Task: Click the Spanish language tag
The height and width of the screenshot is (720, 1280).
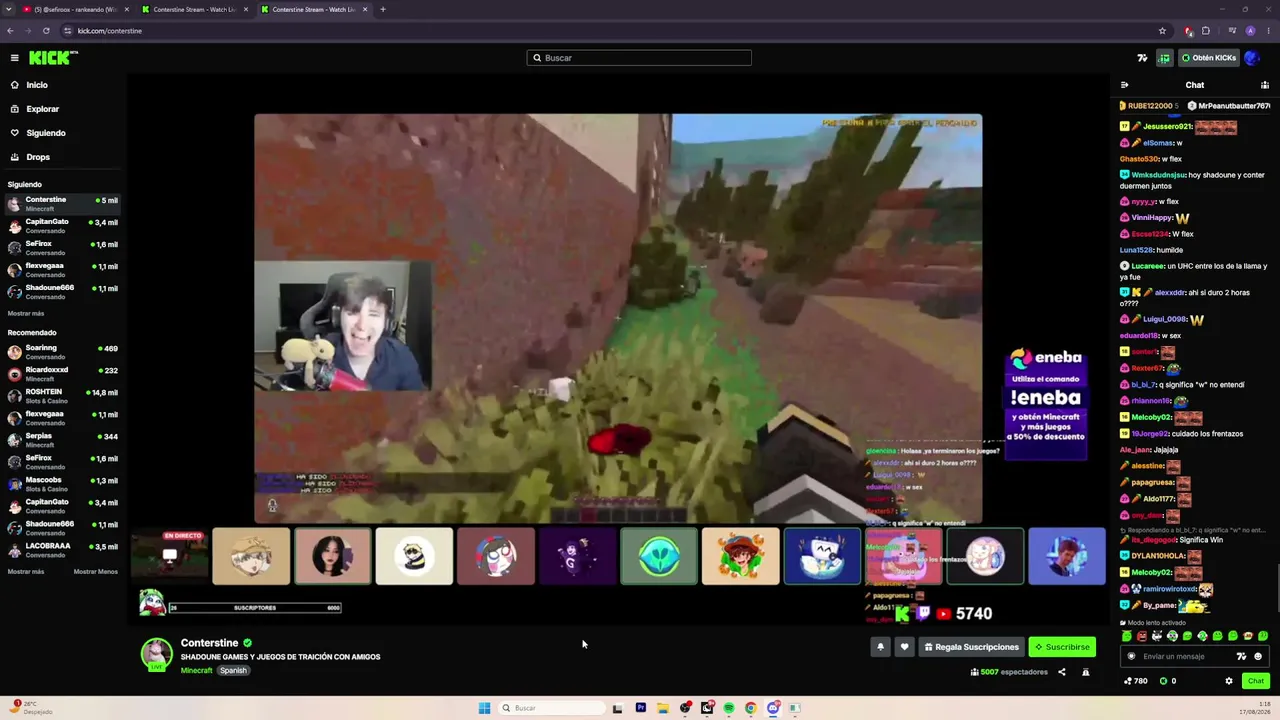Action: (x=233, y=671)
